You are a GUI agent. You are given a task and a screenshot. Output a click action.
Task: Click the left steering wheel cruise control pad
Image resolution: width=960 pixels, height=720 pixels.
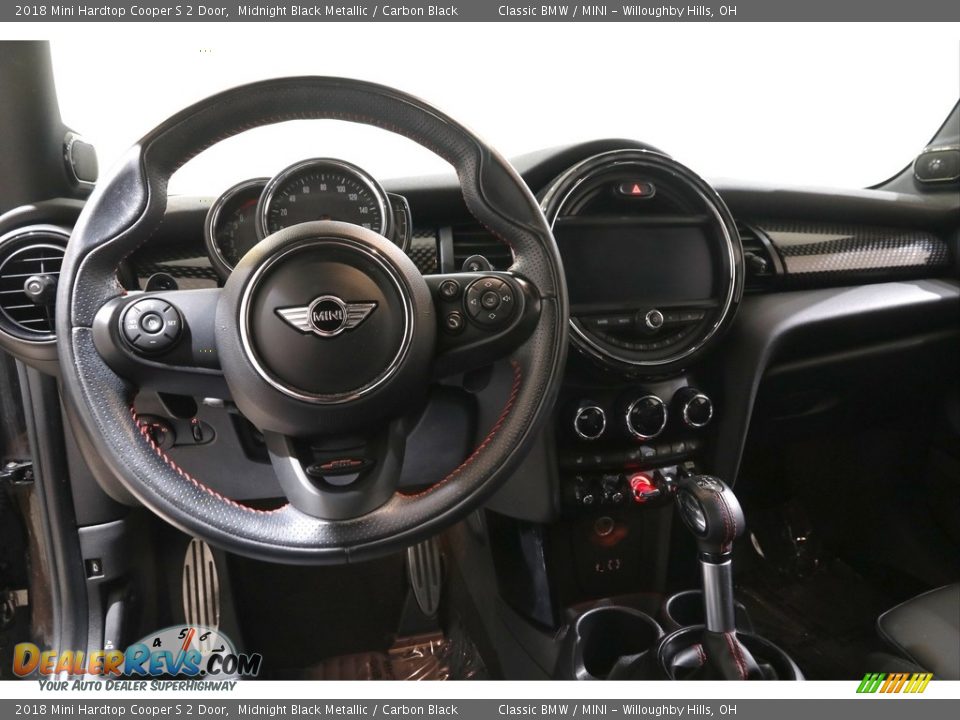tap(151, 324)
